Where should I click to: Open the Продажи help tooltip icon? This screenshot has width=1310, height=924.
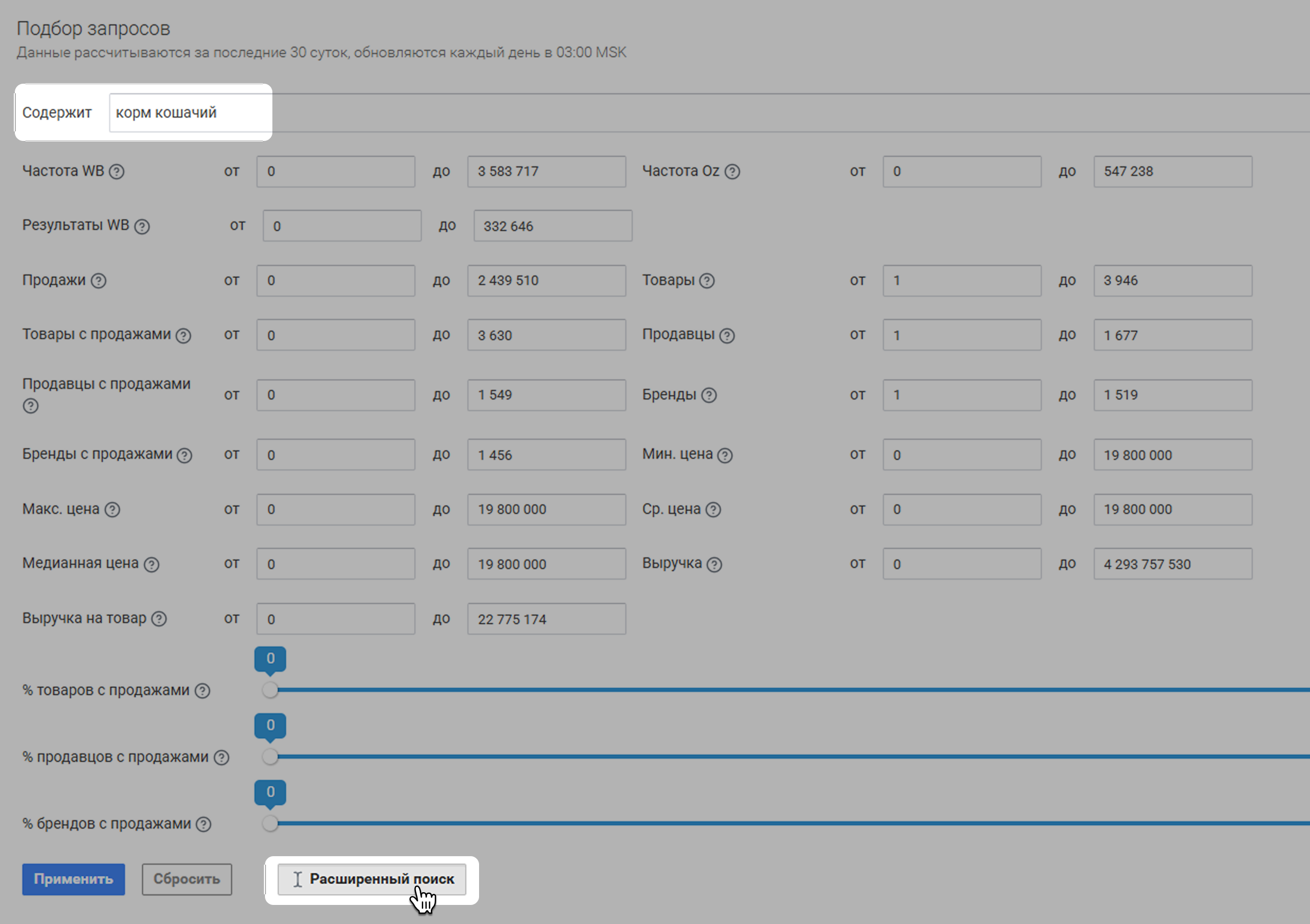pos(99,281)
